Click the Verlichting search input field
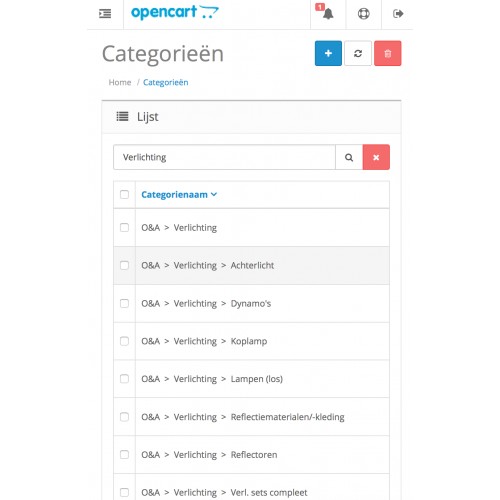500x500 pixels. click(x=224, y=157)
